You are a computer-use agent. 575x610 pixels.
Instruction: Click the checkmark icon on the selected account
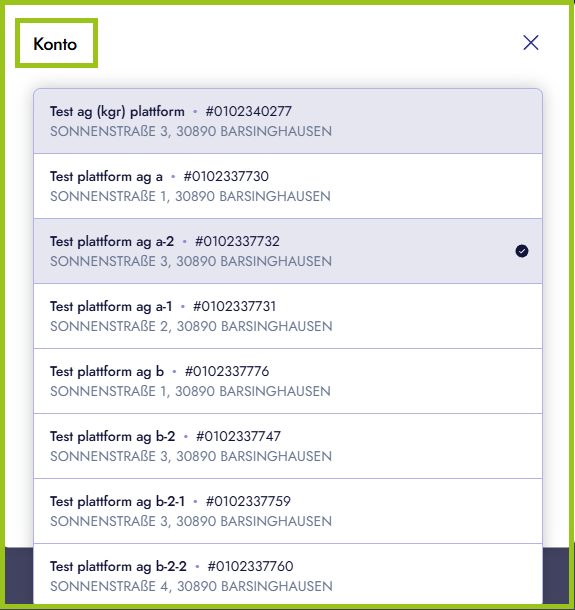[x=522, y=251]
